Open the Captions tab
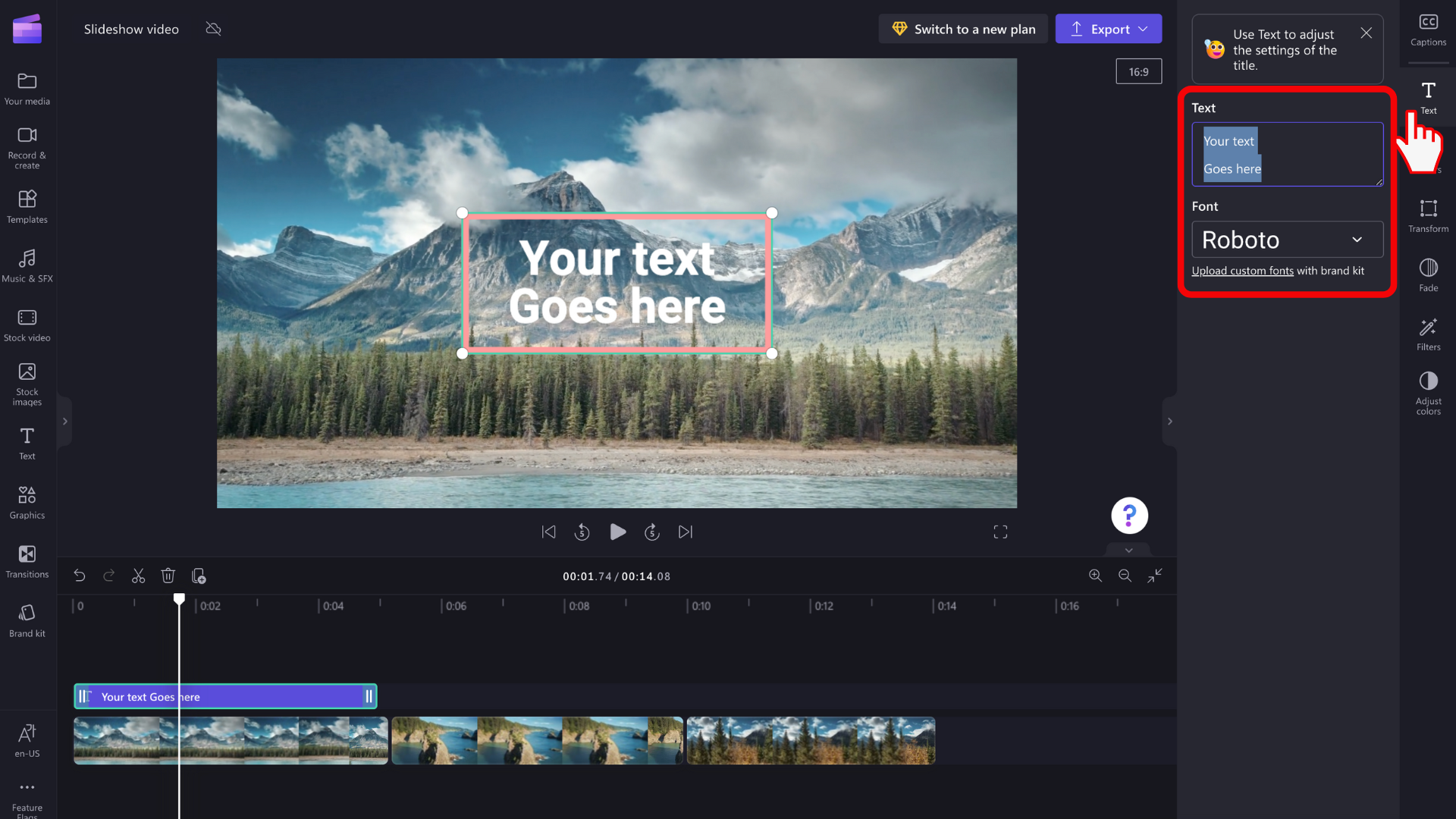 coord(1428,30)
